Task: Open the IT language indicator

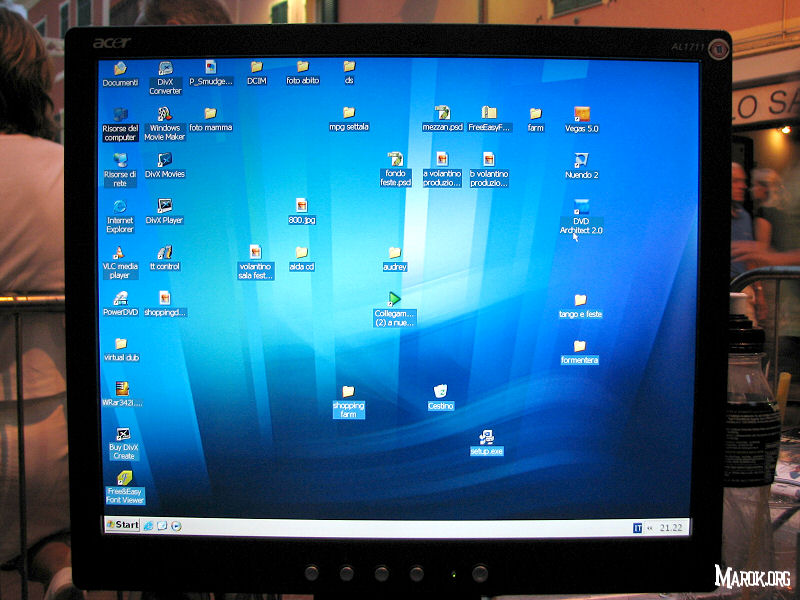Action: (637, 528)
